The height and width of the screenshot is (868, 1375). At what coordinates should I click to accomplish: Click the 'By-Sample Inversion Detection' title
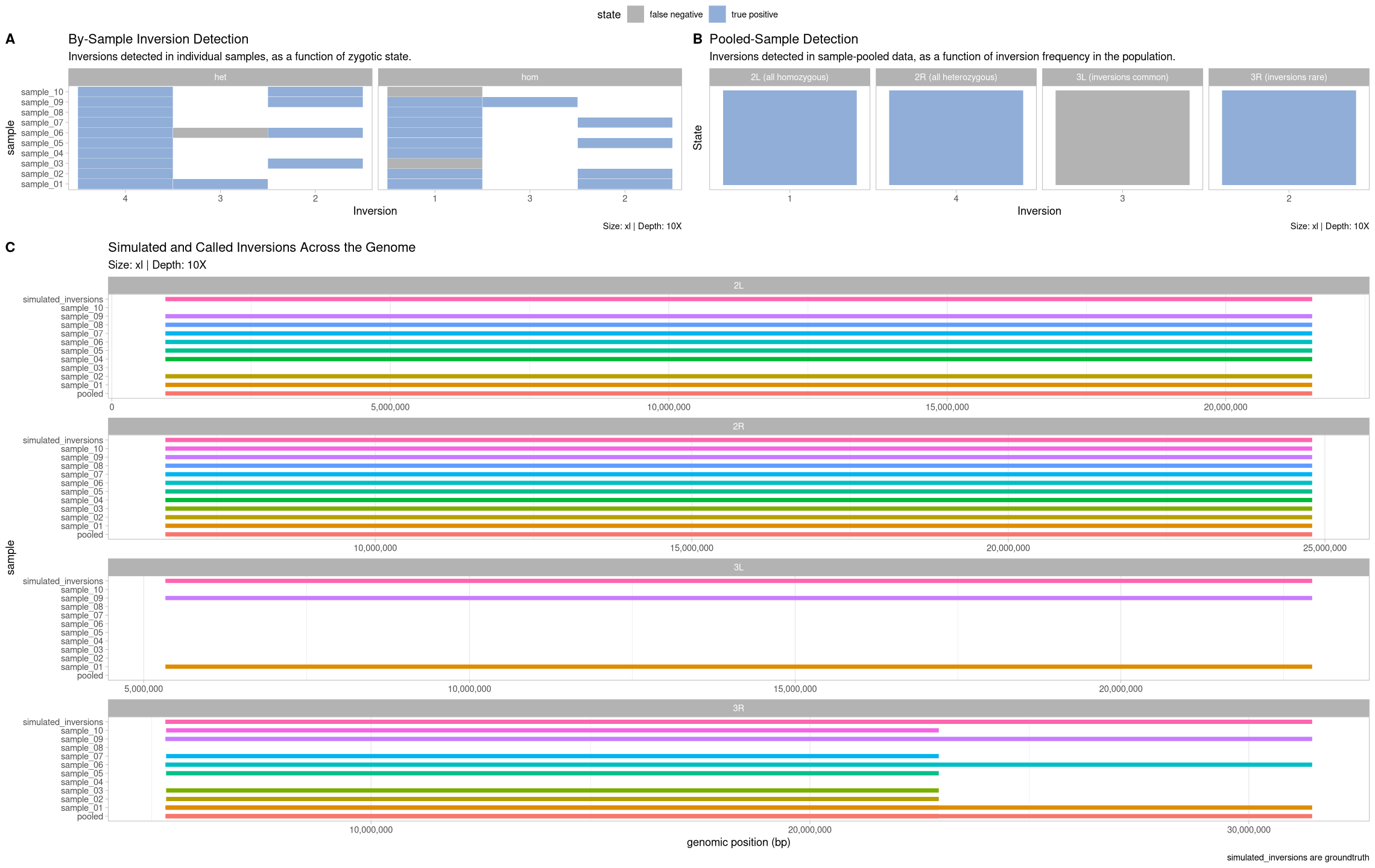(158, 39)
